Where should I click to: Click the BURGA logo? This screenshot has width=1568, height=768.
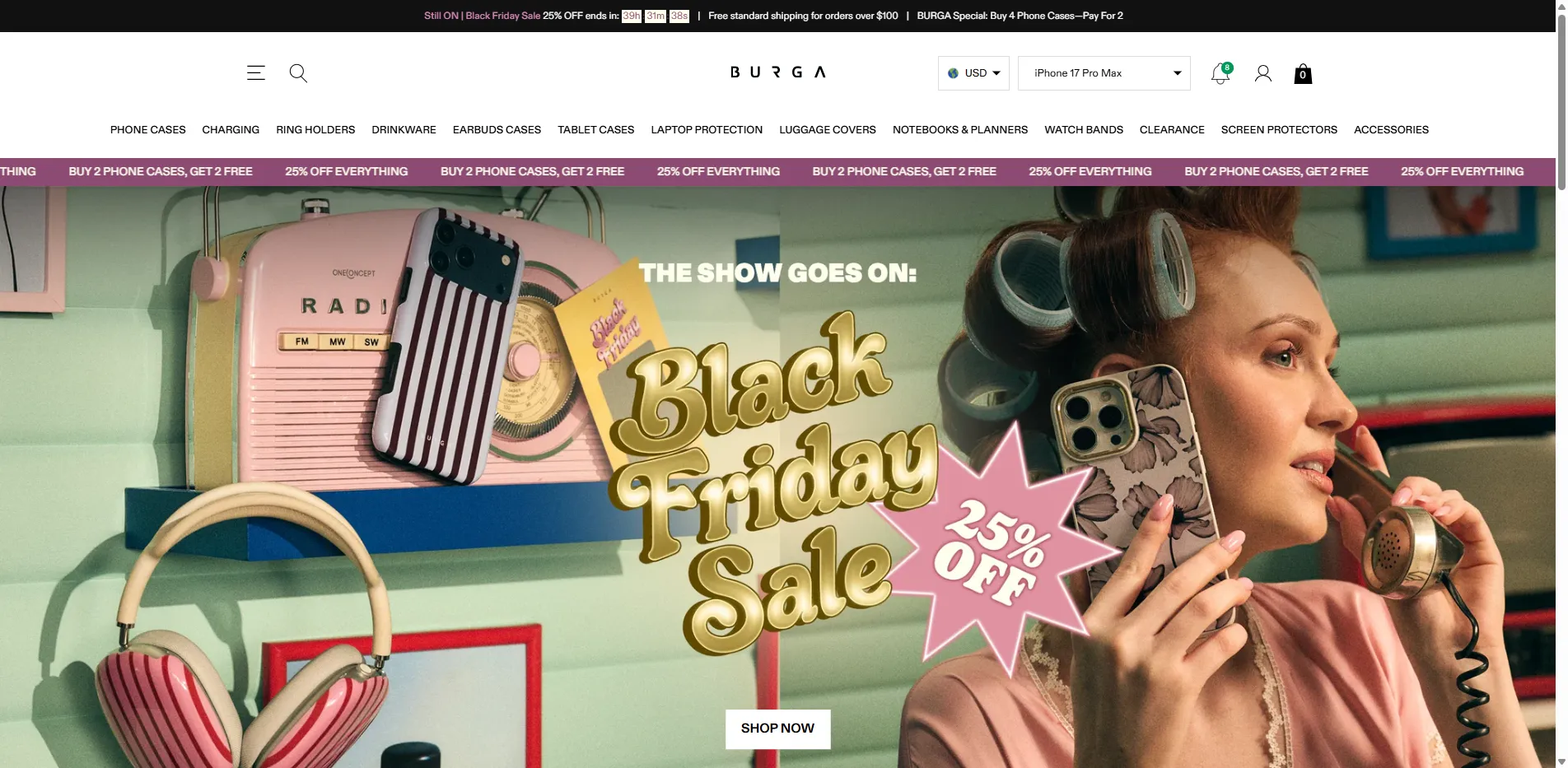(x=777, y=72)
